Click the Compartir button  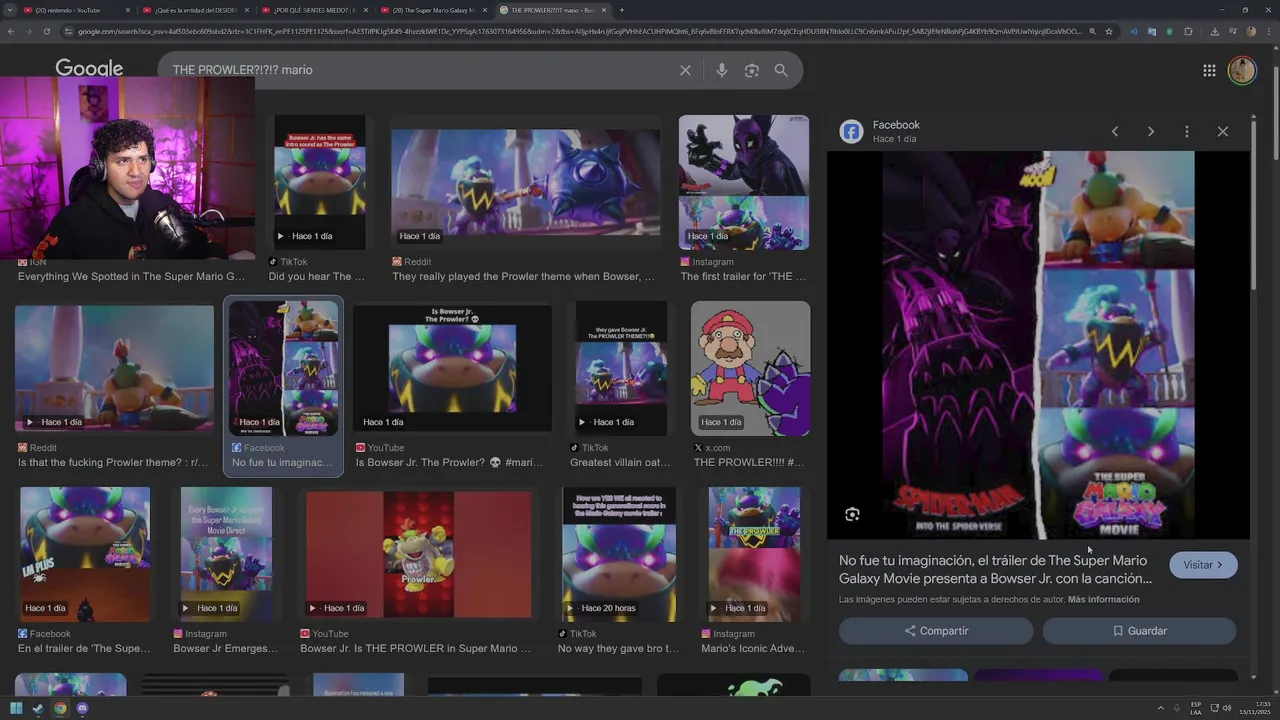[936, 631]
